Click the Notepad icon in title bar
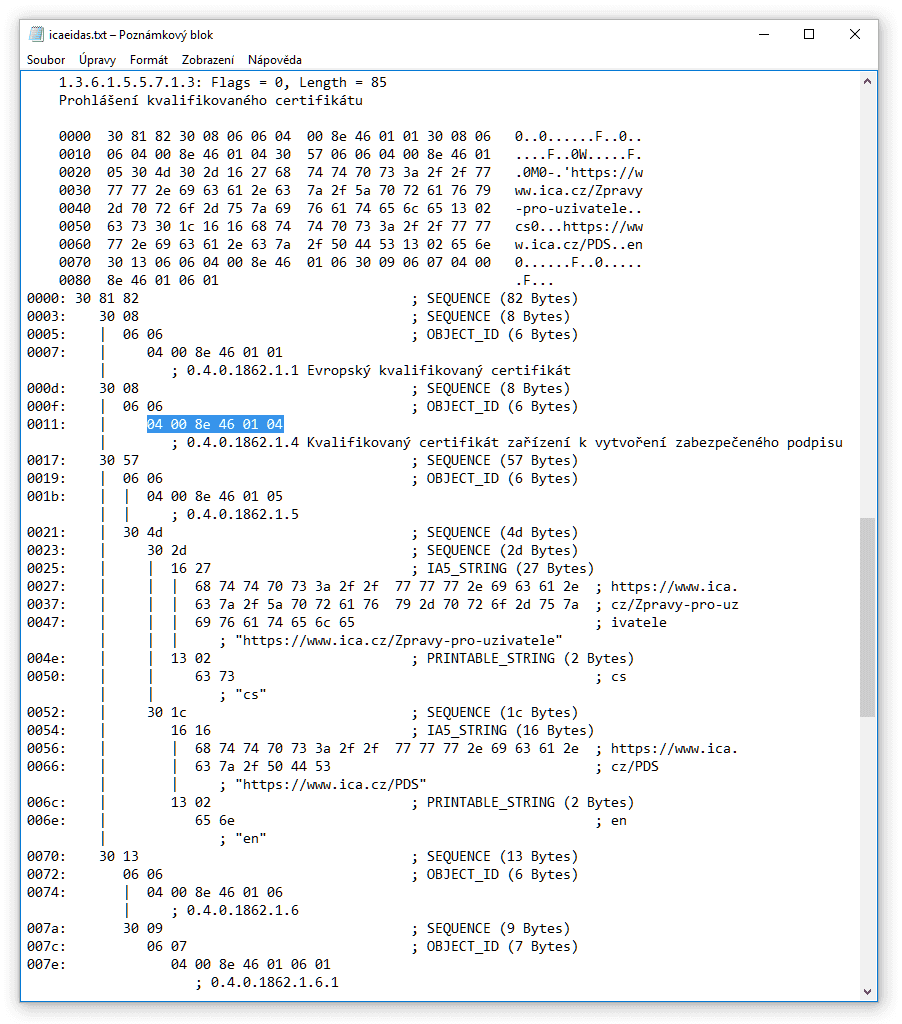This screenshot has width=902, height=1024. [x=37, y=35]
